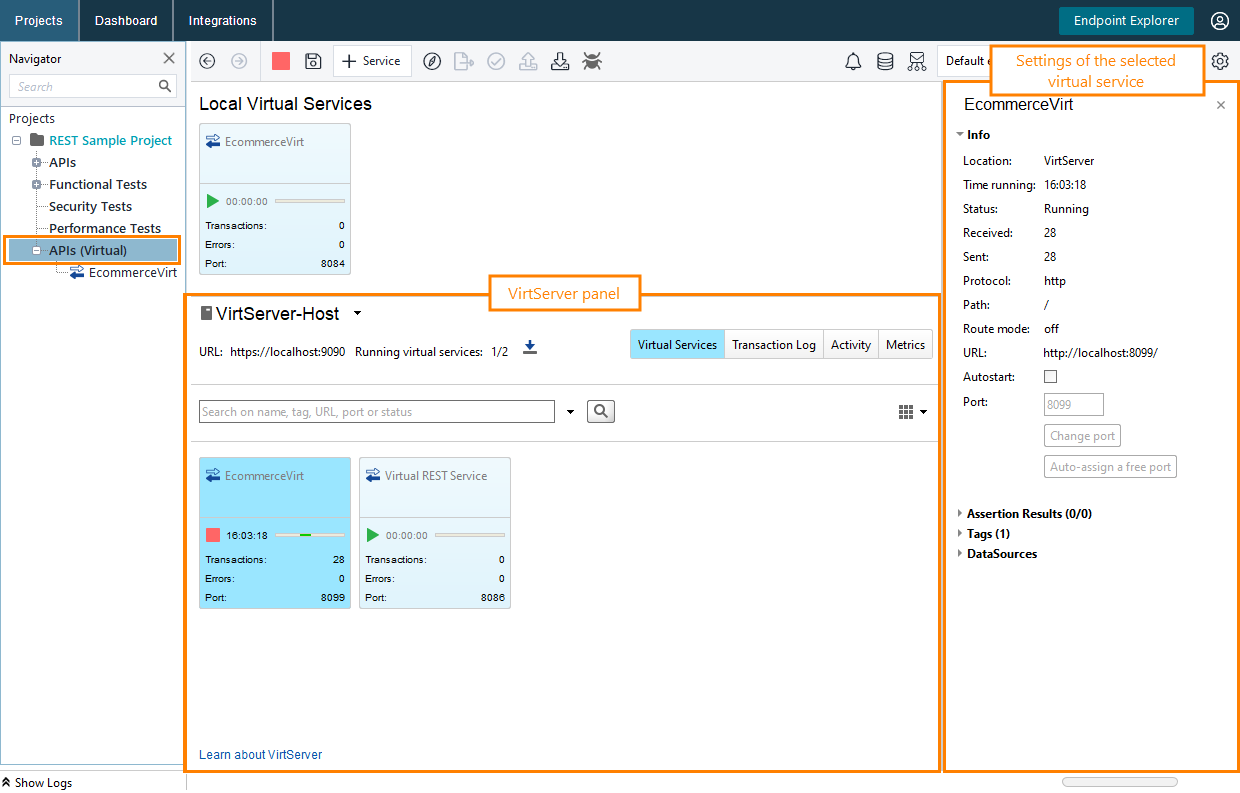Click the red Stop button in toolbar
Screen dimensions: 1240x793
pos(281,61)
